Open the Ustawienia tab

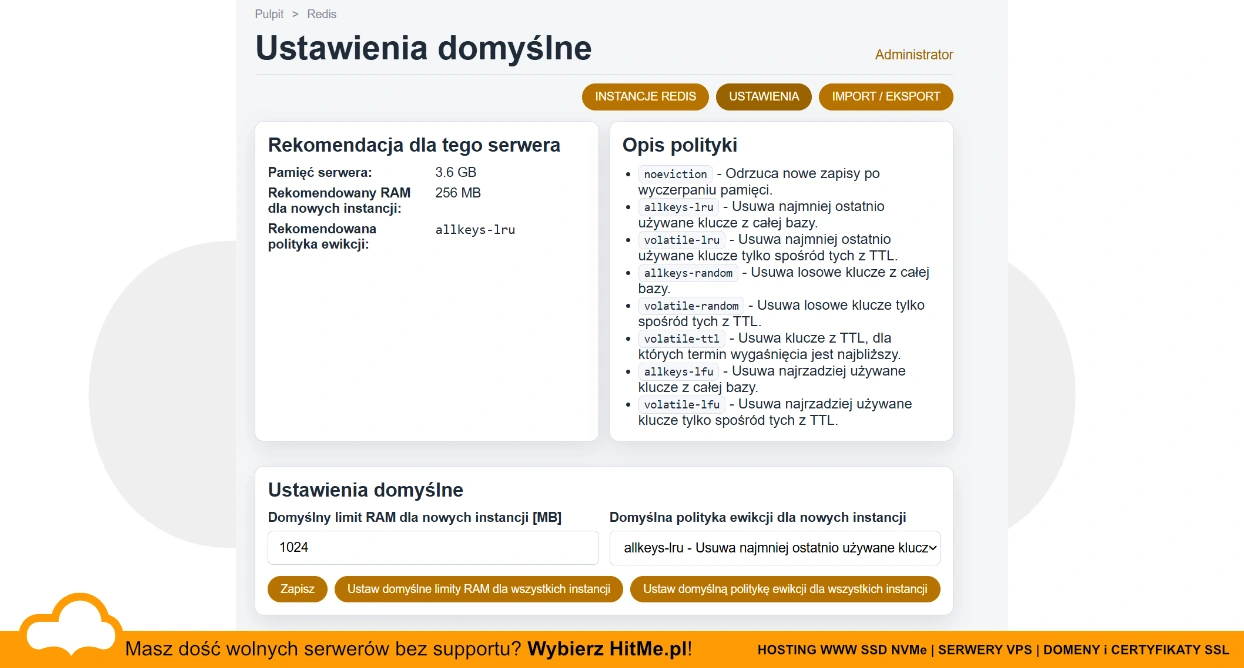pyautogui.click(x=764, y=97)
